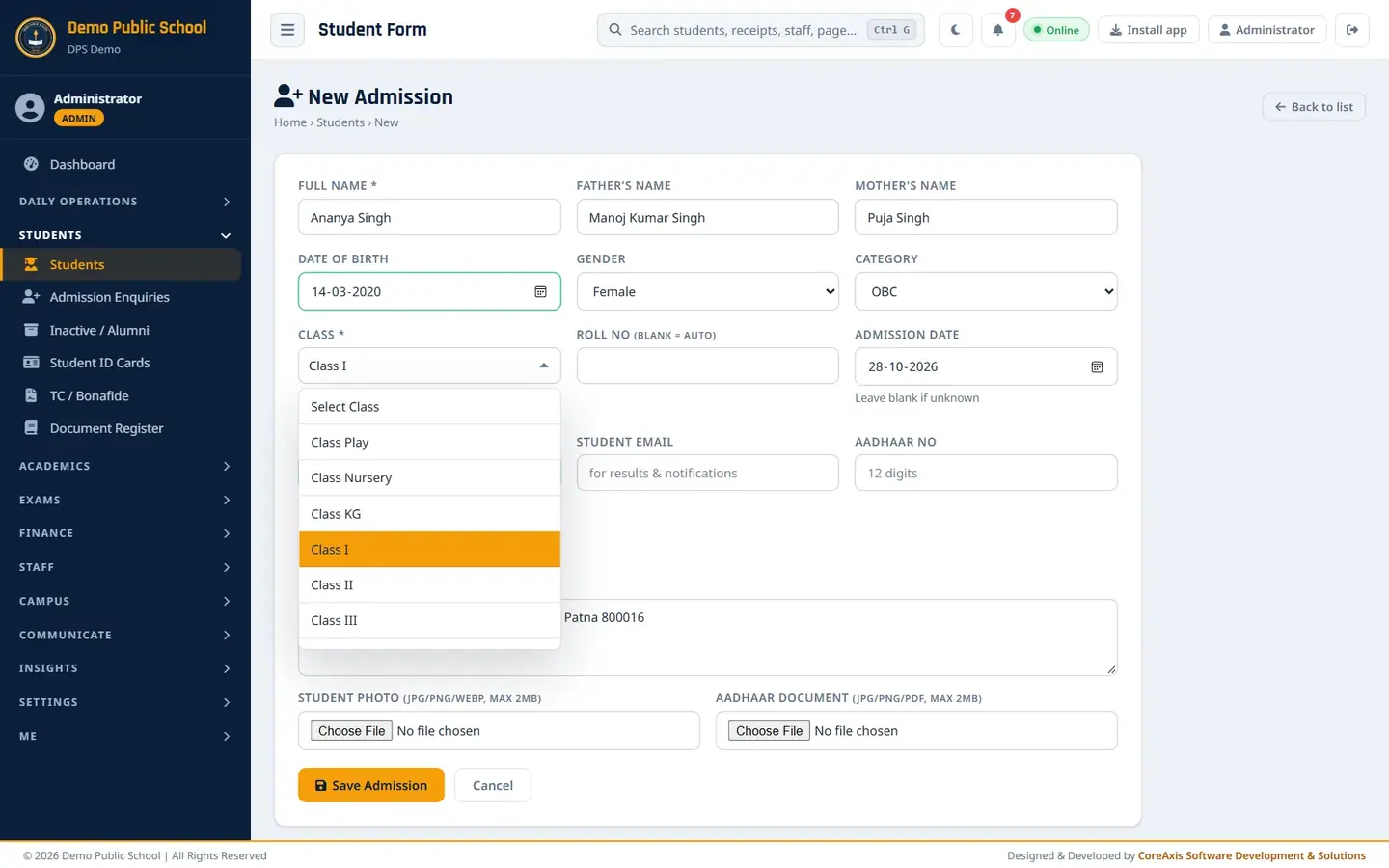Expand Daily Operations sidebar section

[125, 202]
